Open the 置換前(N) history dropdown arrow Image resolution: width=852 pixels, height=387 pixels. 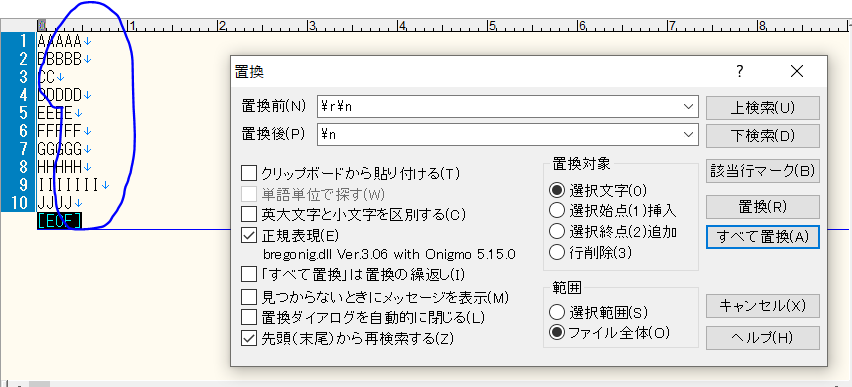pyautogui.click(x=688, y=107)
